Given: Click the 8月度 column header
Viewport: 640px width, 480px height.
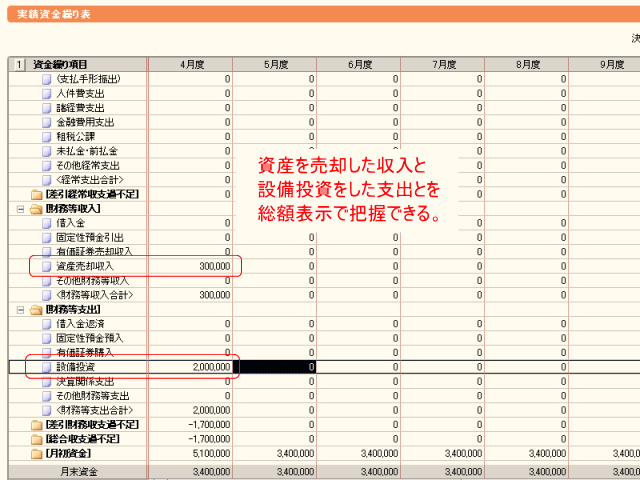Looking at the screenshot, I should tap(527, 64).
